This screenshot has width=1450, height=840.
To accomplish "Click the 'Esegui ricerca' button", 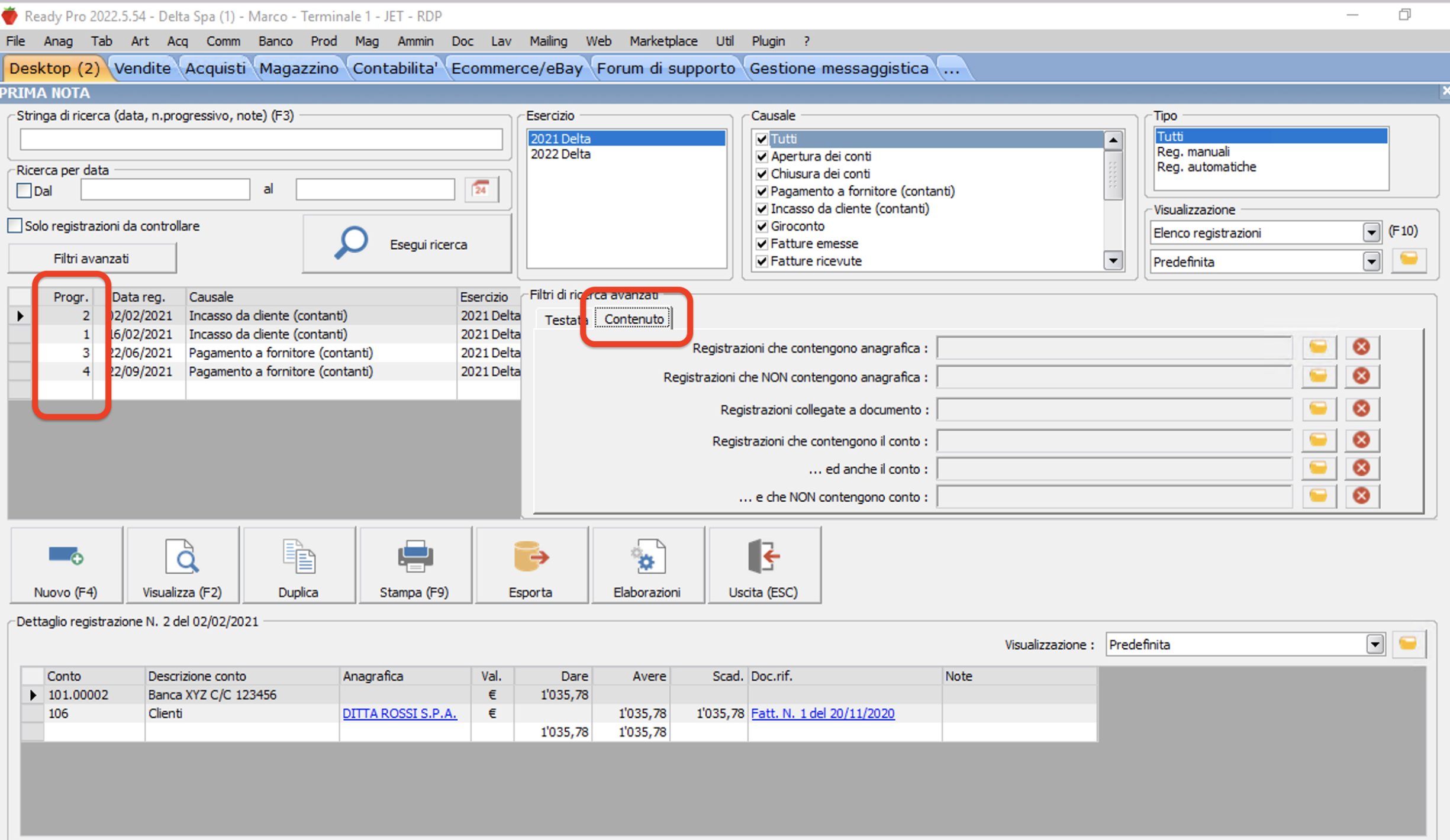I will tap(407, 244).
